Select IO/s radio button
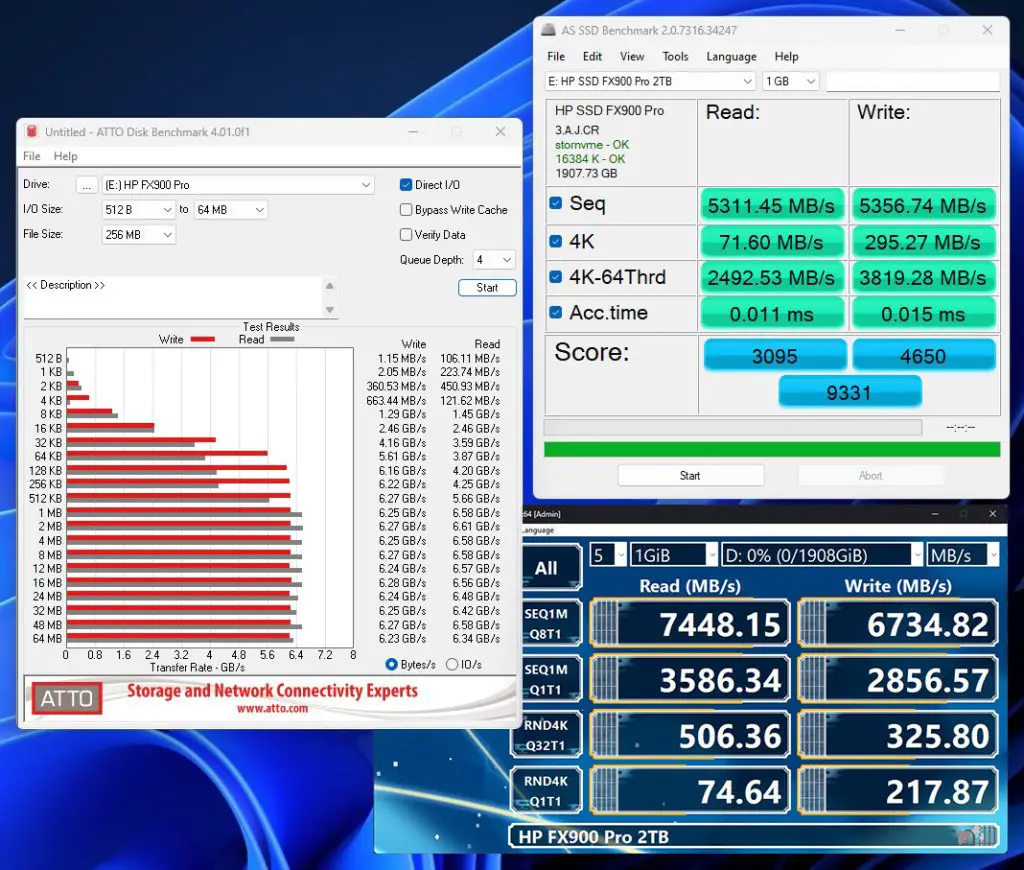The height and width of the screenshot is (870, 1024). (x=452, y=664)
